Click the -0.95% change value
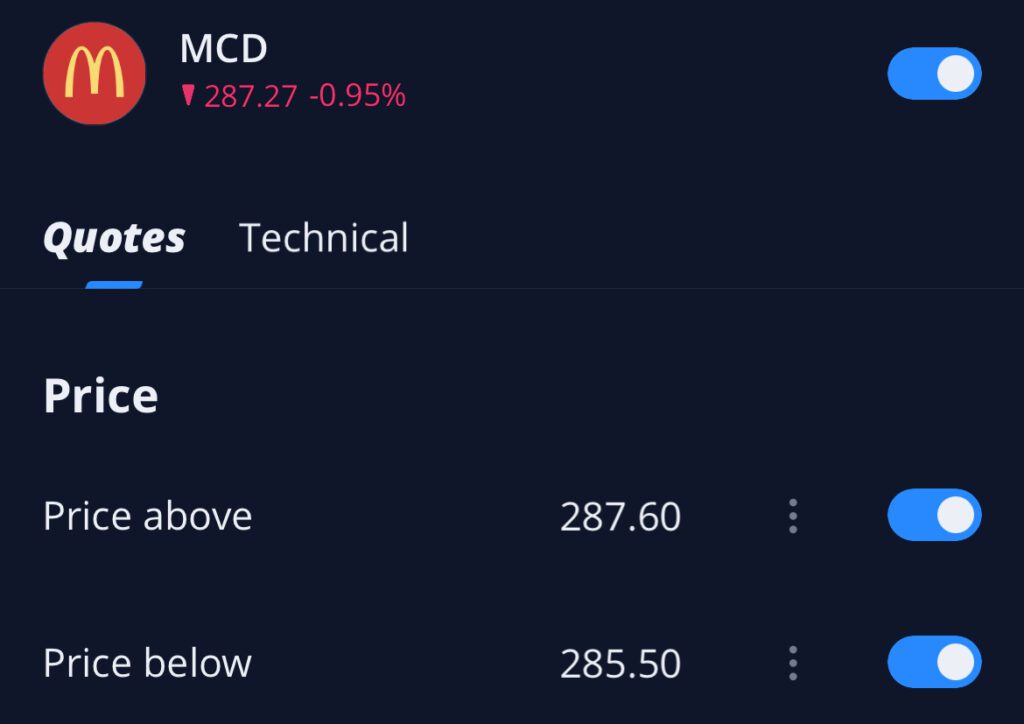The height and width of the screenshot is (724, 1024). coord(357,96)
